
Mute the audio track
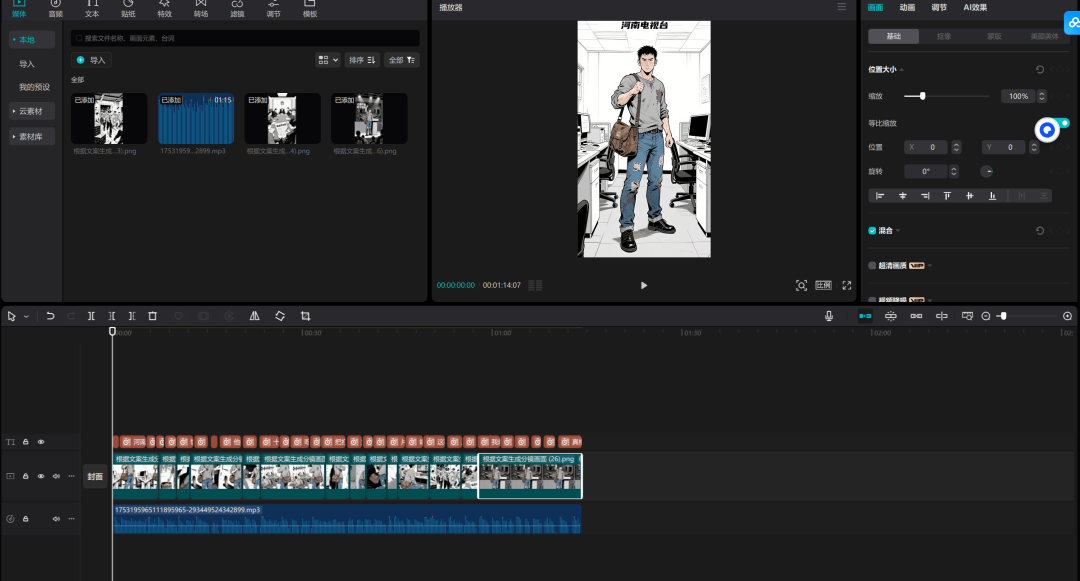click(x=56, y=519)
